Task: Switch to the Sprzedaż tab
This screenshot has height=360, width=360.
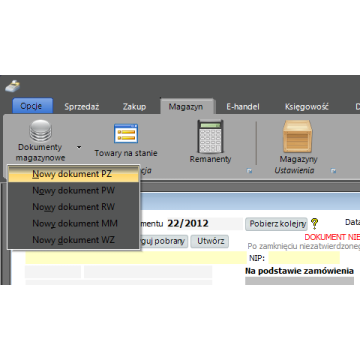Action: pos(82,107)
